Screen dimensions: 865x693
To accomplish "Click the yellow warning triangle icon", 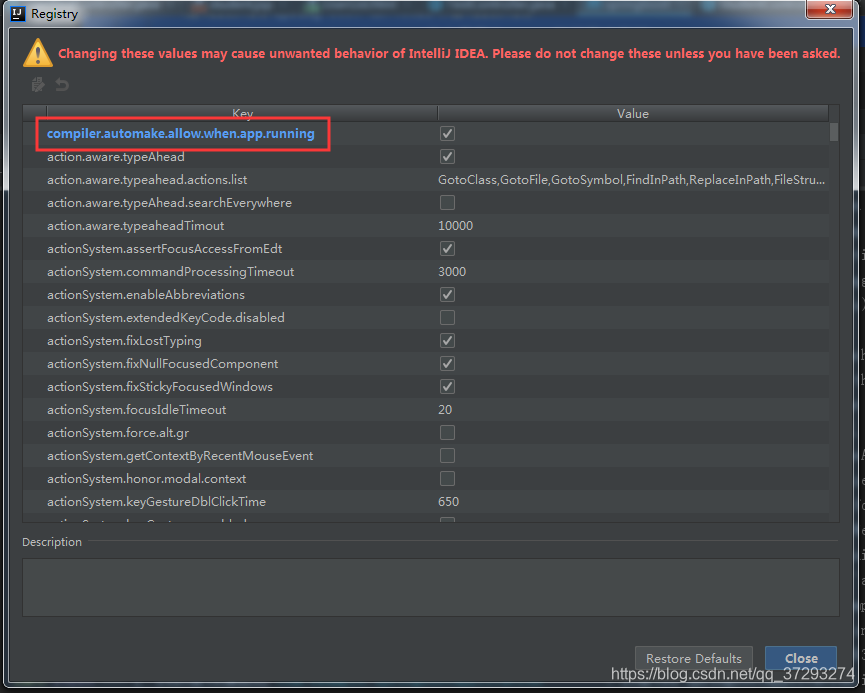I will (37, 54).
